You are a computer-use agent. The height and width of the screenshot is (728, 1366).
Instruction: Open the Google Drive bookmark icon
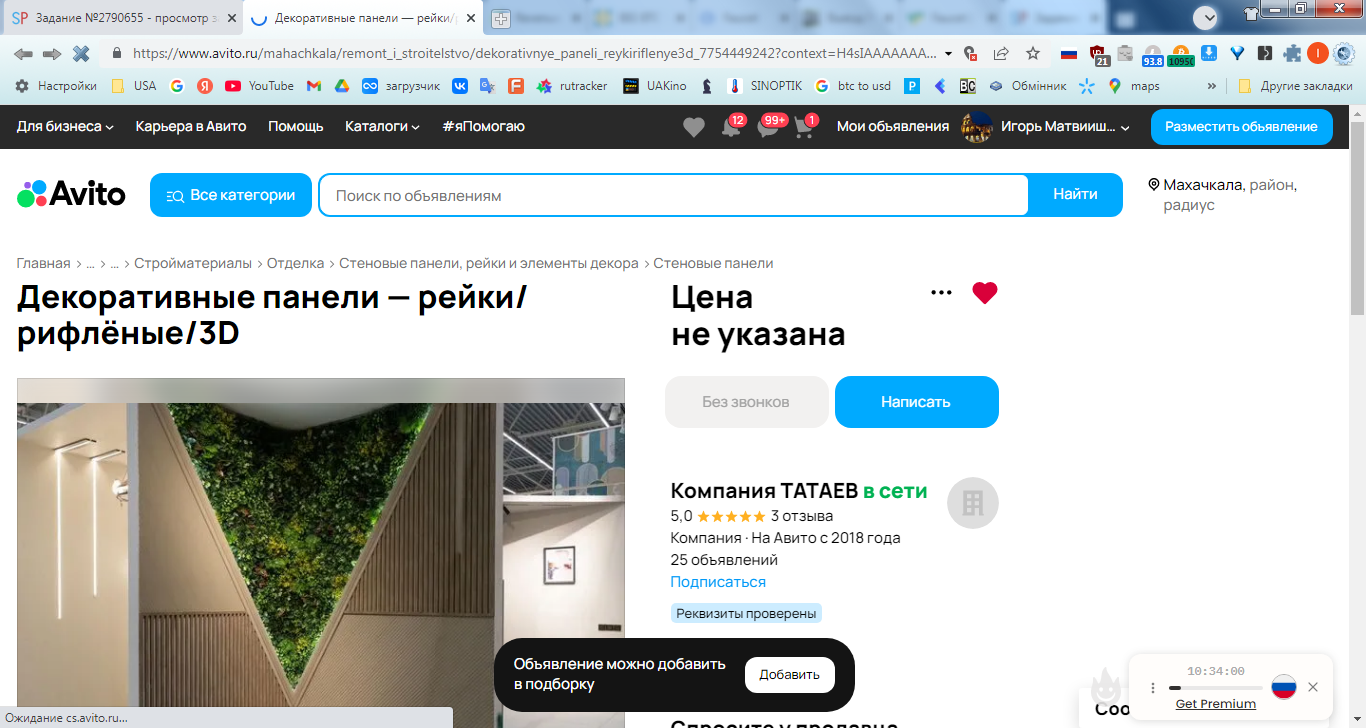(341, 86)
